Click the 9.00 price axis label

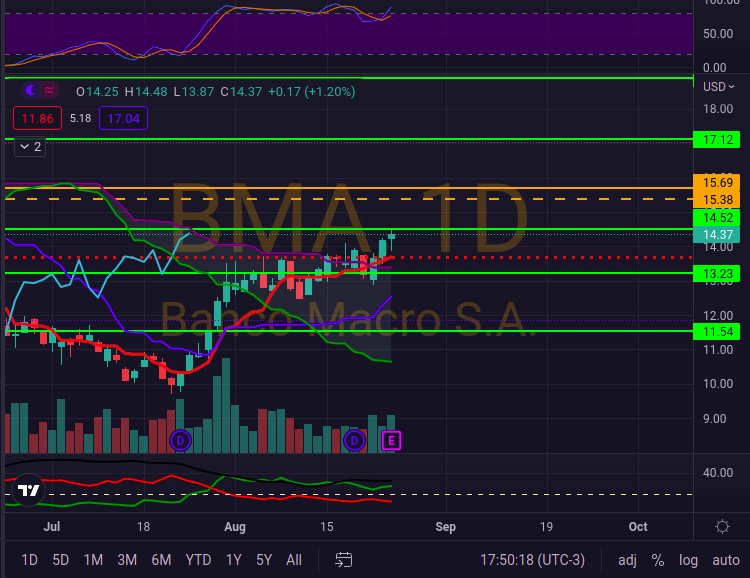(715, 419)
